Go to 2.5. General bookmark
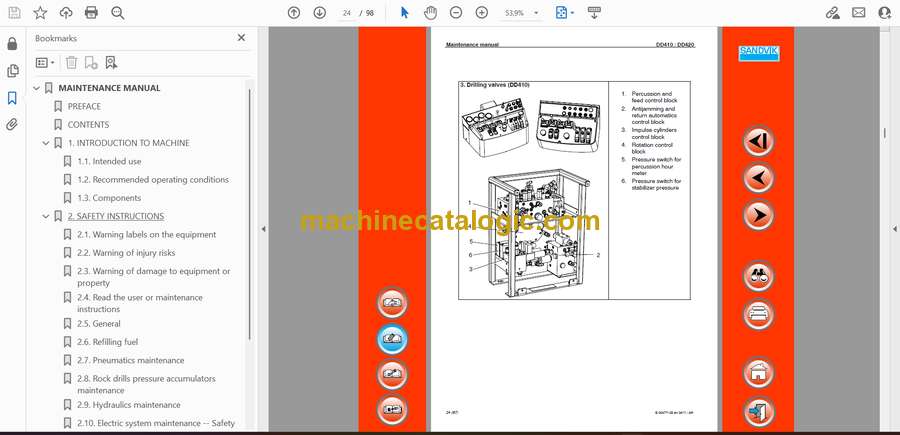The width and height of the screenshot is (900, 435). click(x=99, y=324)
